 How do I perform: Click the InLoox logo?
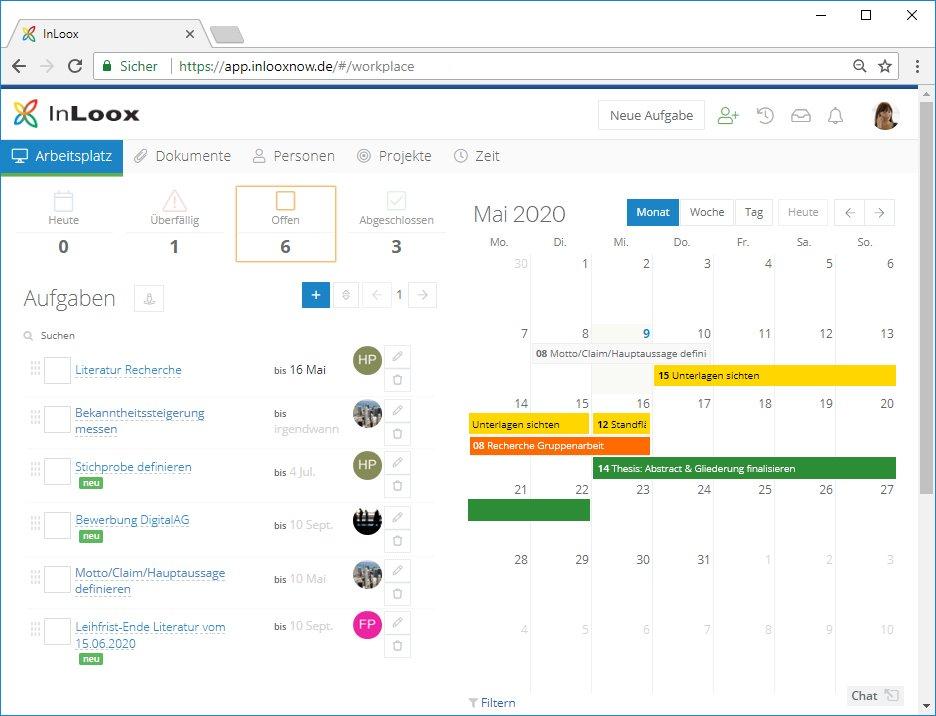point(76,113)
